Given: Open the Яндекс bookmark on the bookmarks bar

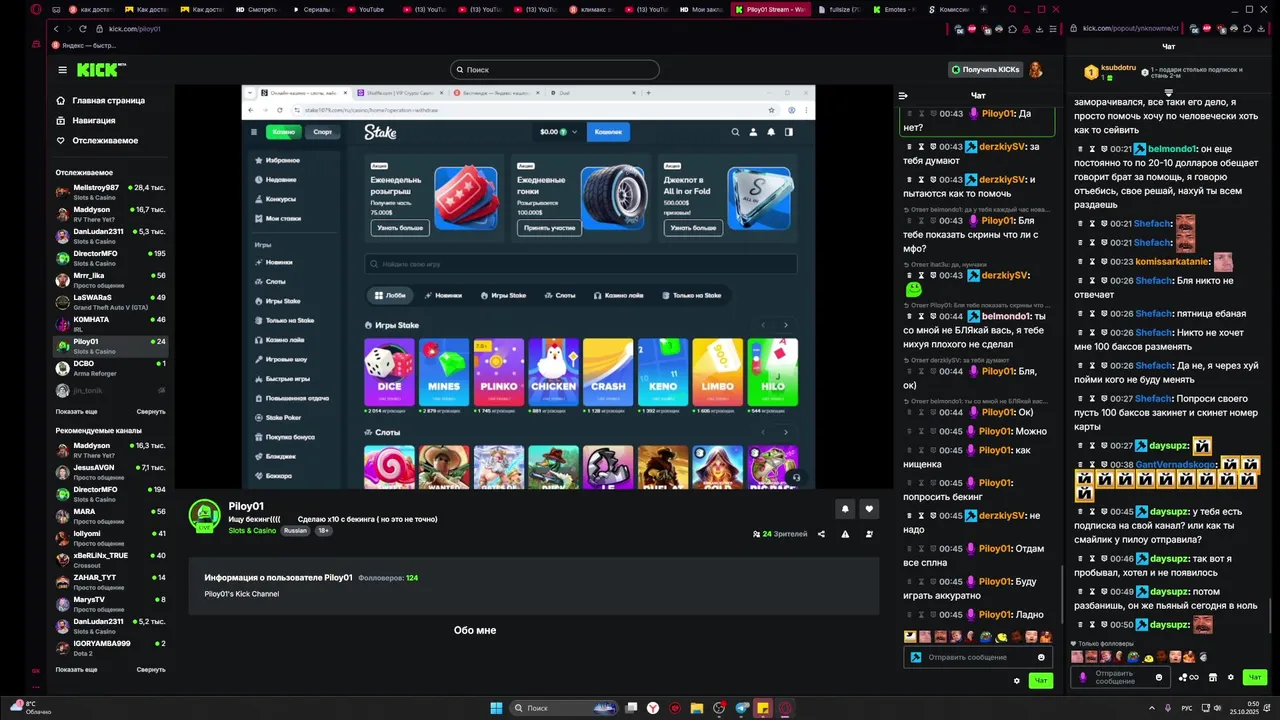Looking at the screenshot, I should pyautogui.click(x=83, y=46).
